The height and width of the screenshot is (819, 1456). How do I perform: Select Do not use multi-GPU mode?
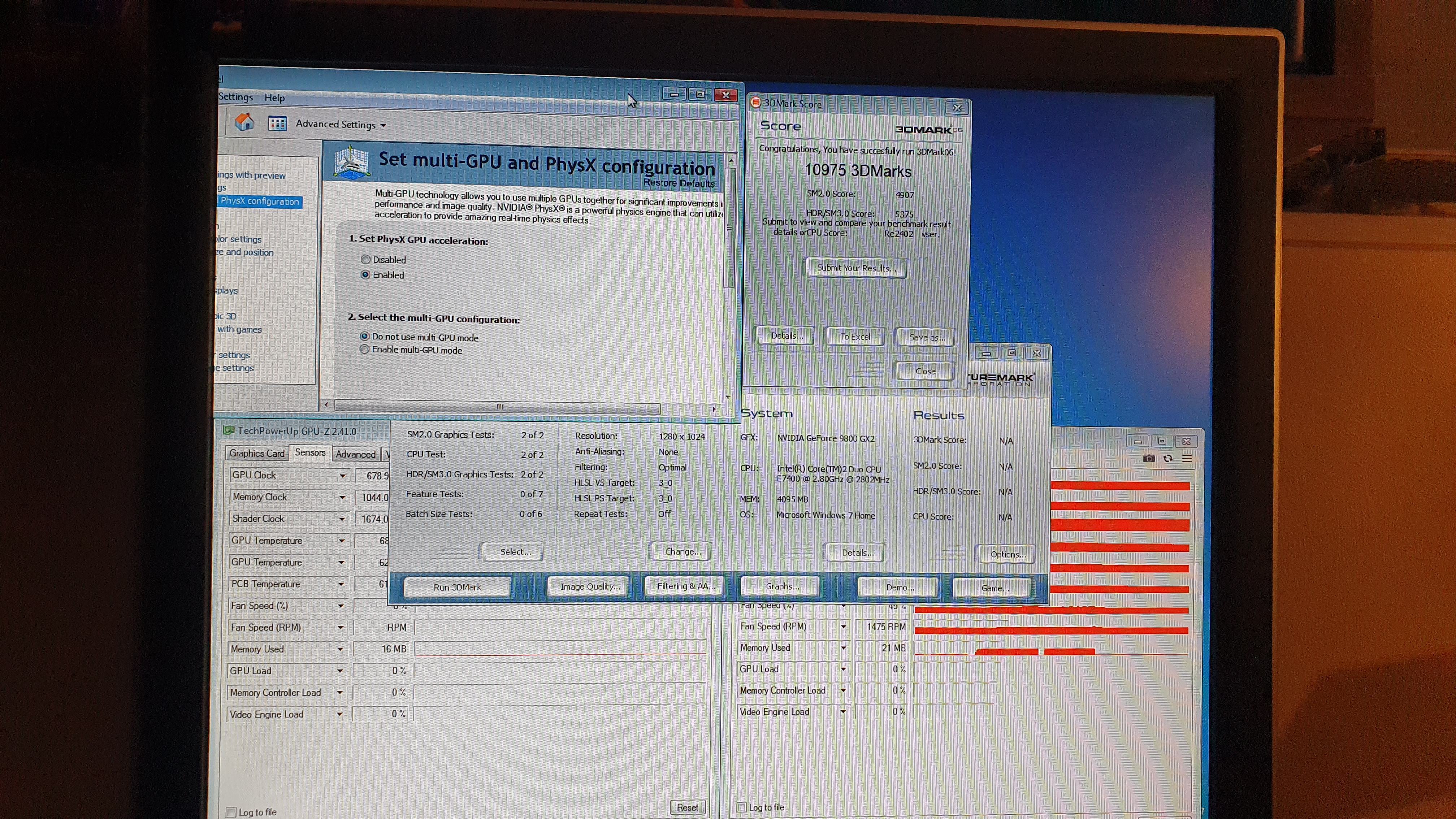[x=365, y=336]
